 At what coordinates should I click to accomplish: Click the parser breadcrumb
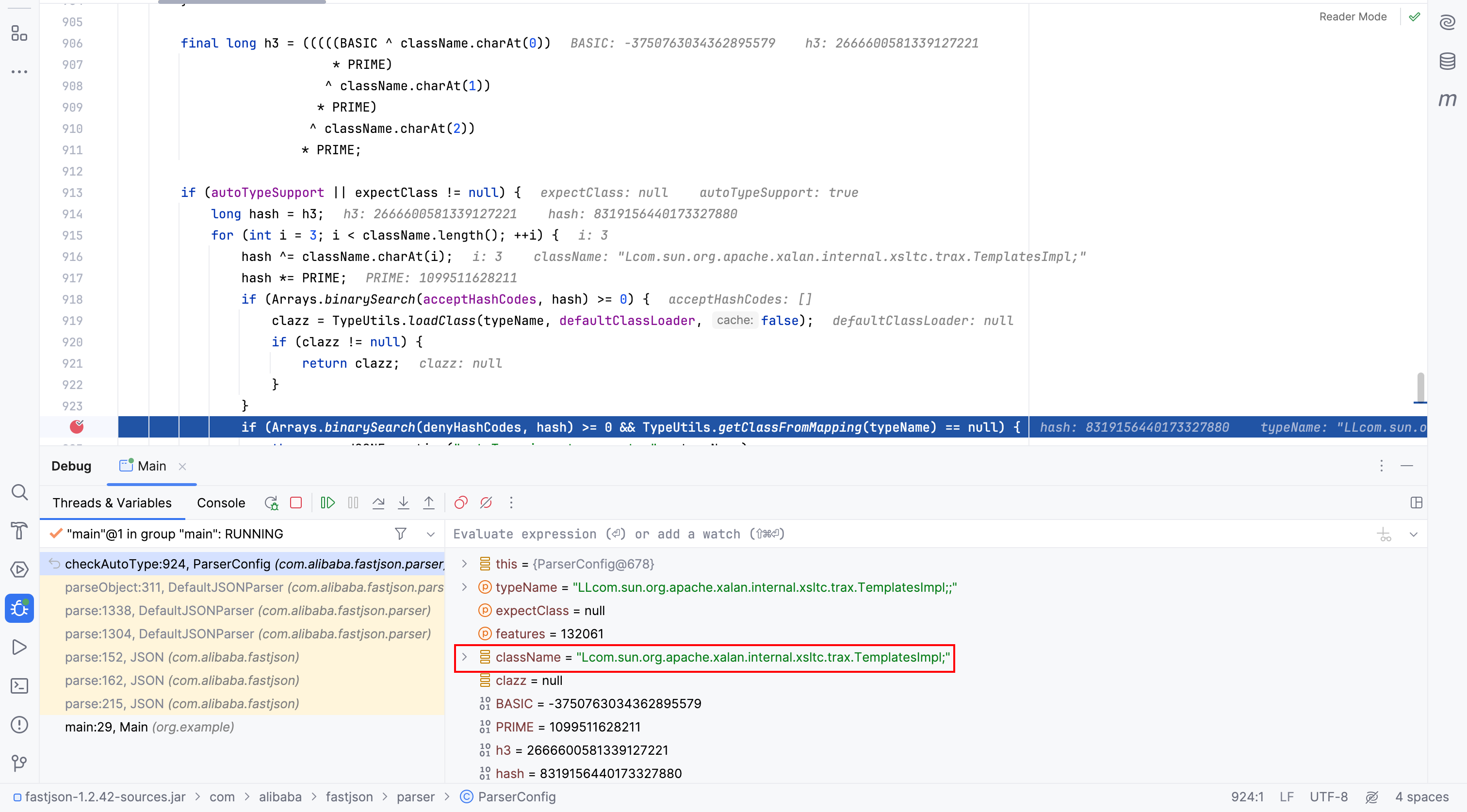[416, 796]
